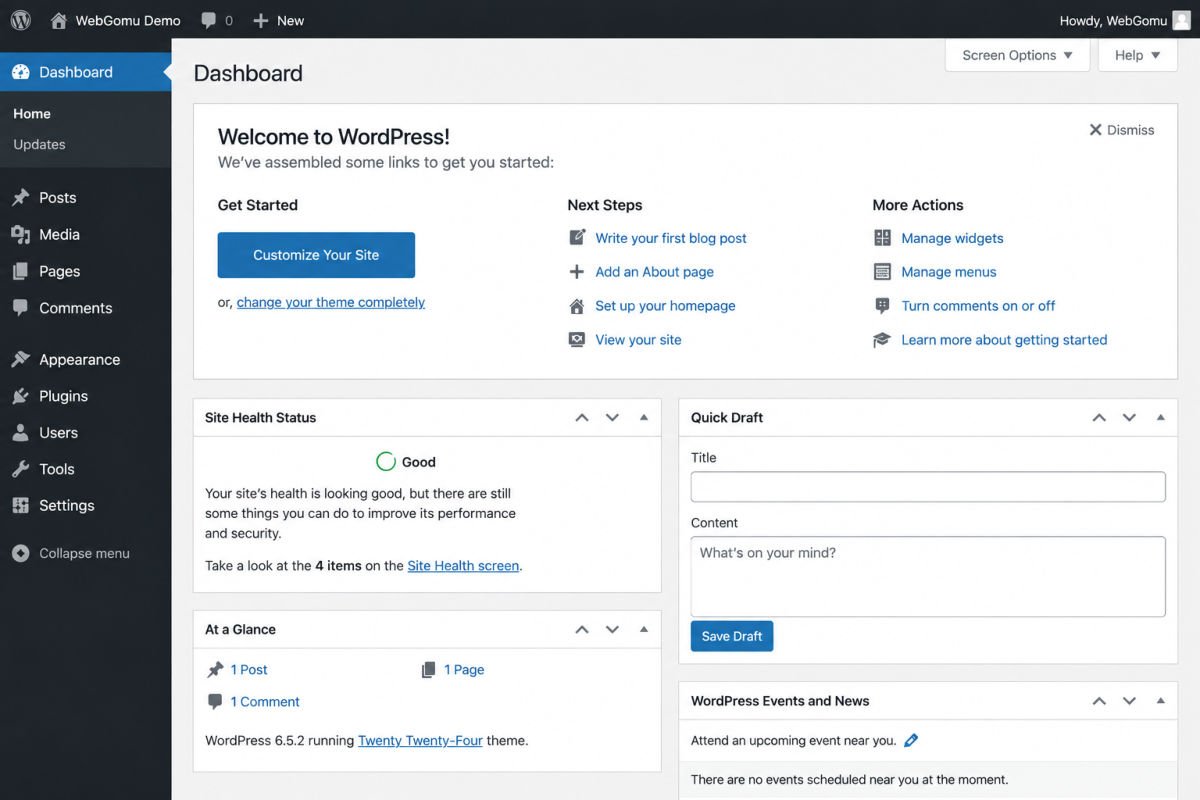This screenshot has height=800, width=1200.
Task: Toggle At a Glance panel collapse triangle
Action: 644,630
